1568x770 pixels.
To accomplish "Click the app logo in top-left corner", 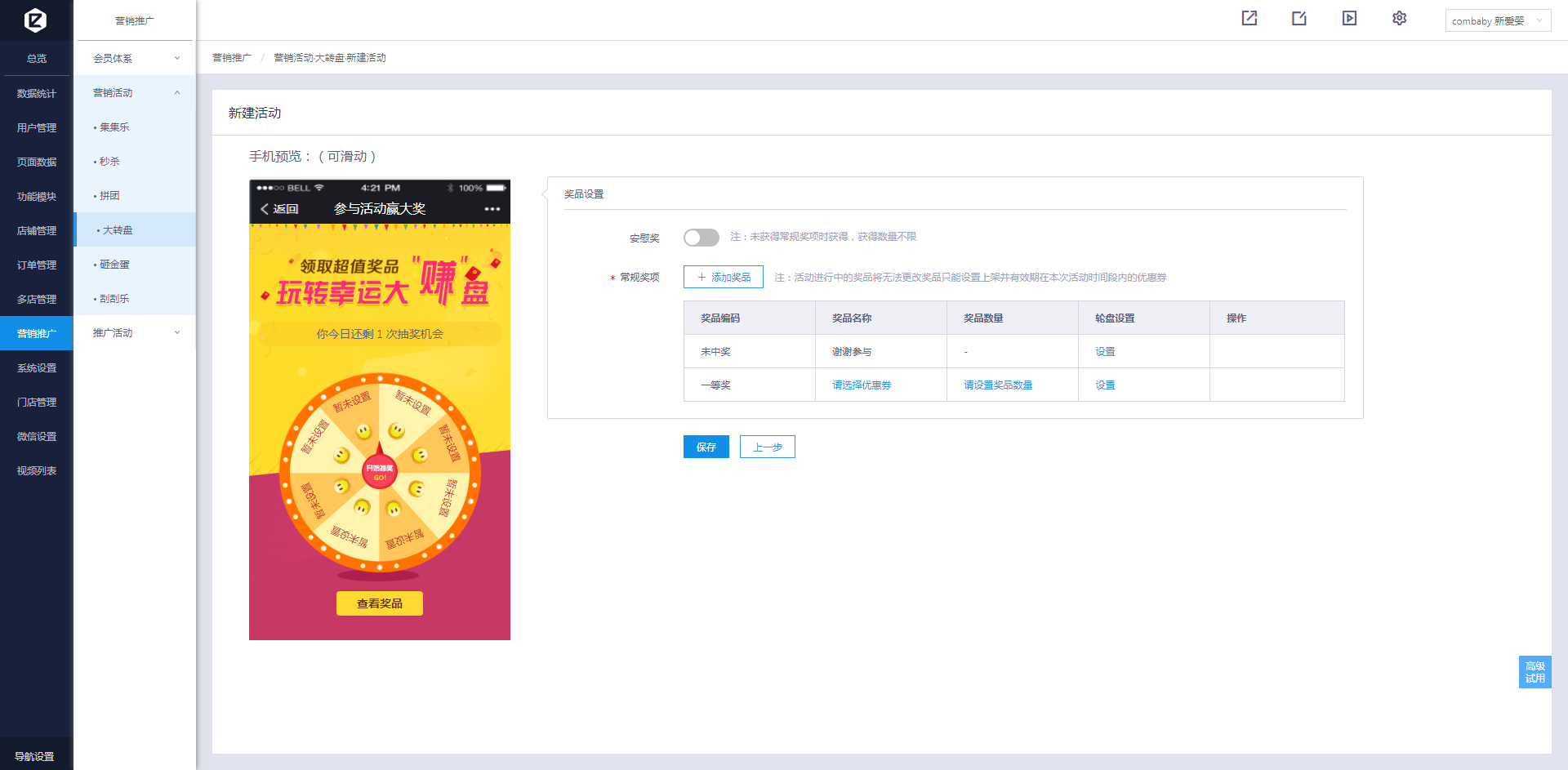I will 35,20.
